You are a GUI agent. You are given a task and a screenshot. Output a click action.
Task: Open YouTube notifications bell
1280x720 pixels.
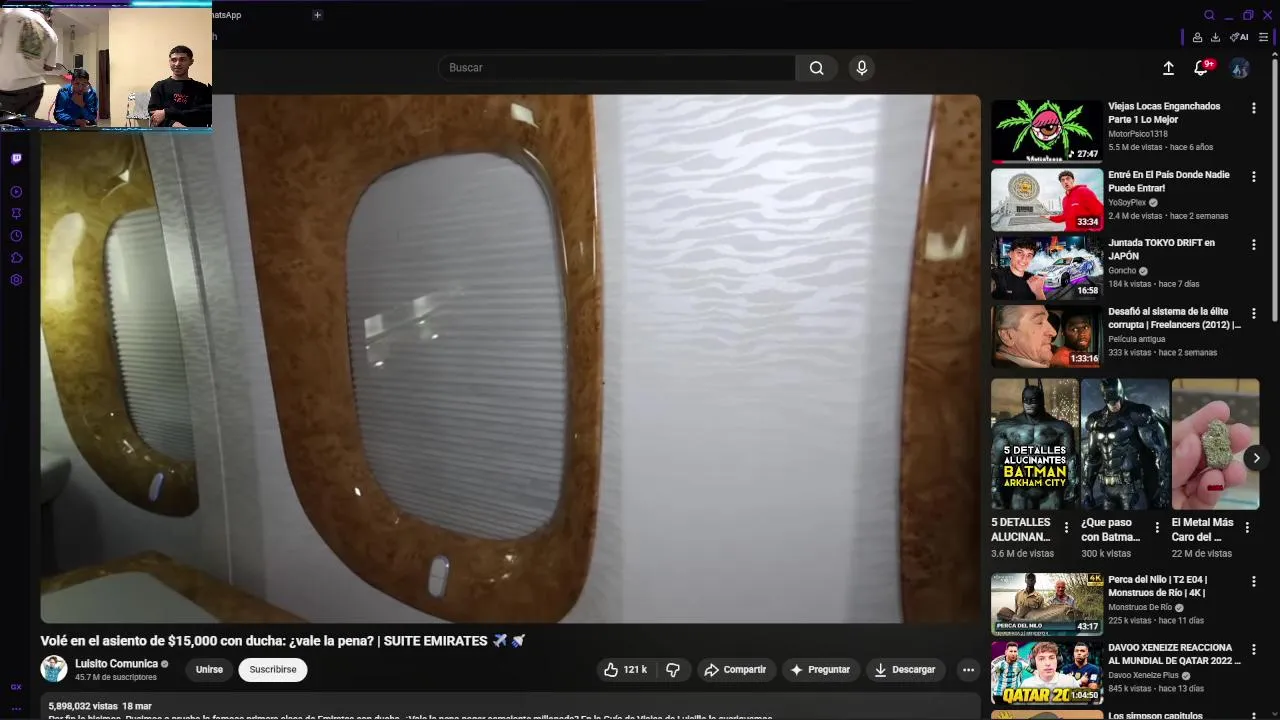(1201, 68)
